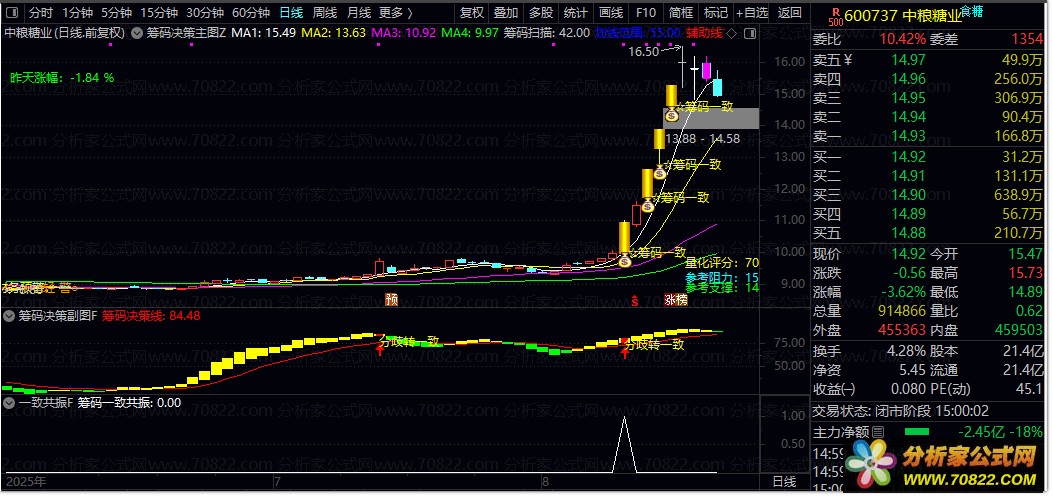Select the 月线 monthly period
Viewport: 1053px width, 496px height.
(x=359, y=12)
